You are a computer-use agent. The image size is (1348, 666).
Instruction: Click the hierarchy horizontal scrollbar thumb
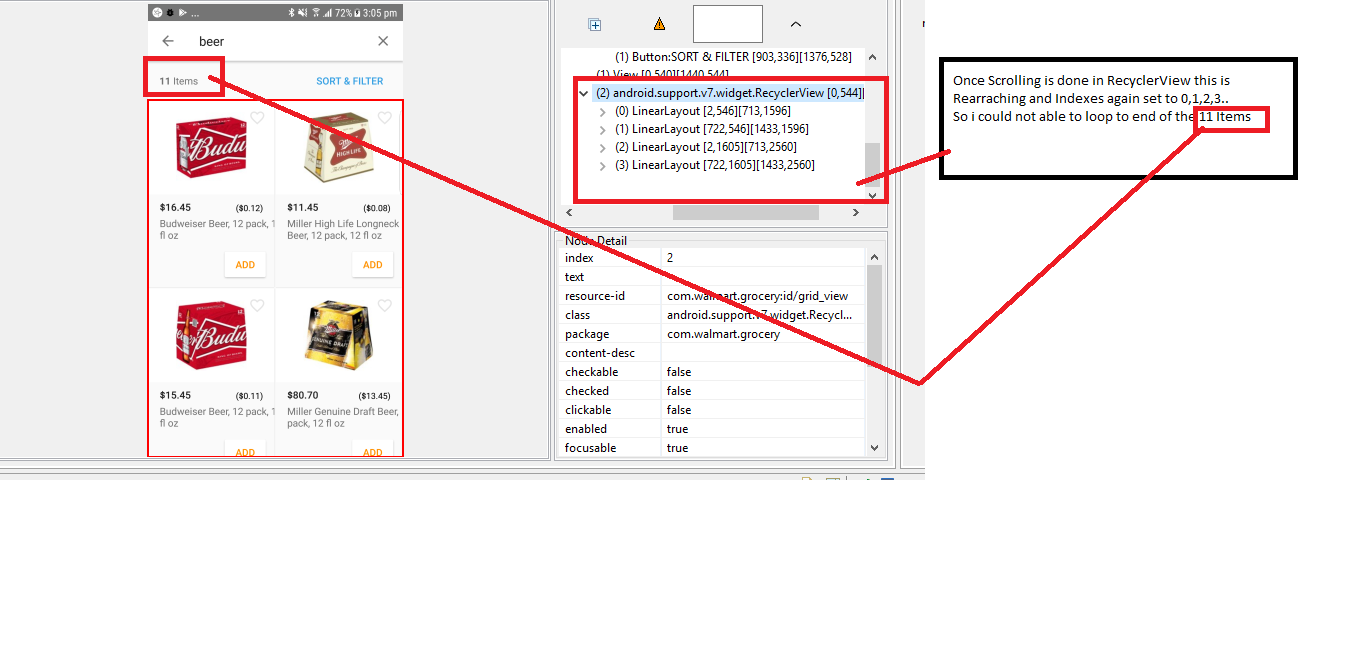pyautogui.click(x=745, y=212)
